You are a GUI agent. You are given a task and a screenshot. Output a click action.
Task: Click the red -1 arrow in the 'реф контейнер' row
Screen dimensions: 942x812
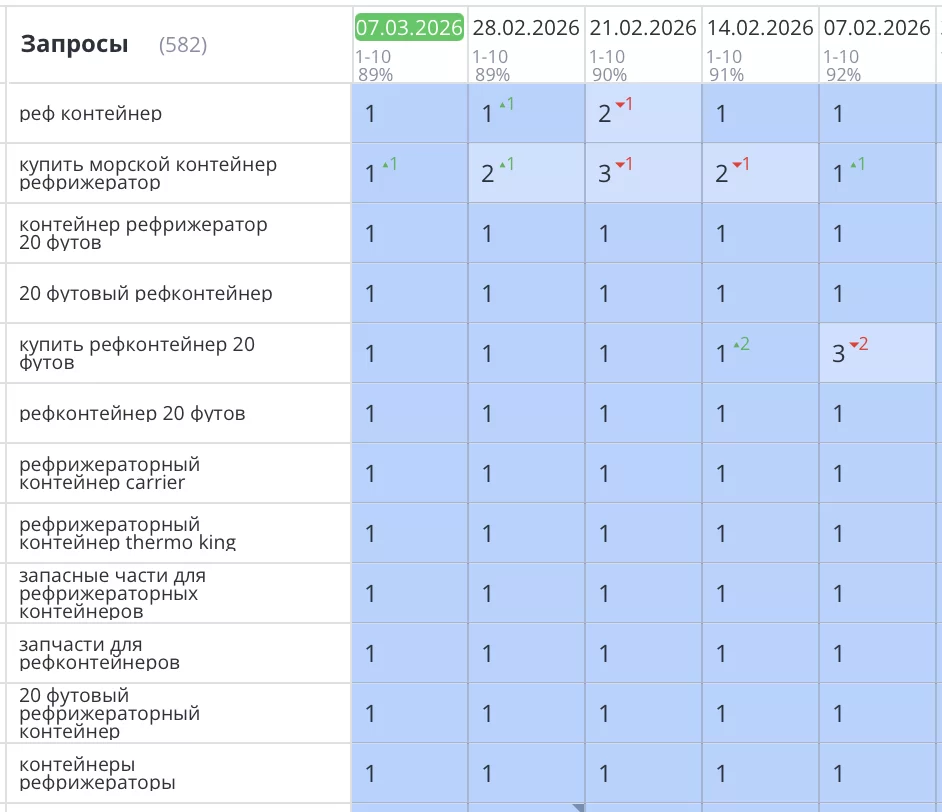624,104
